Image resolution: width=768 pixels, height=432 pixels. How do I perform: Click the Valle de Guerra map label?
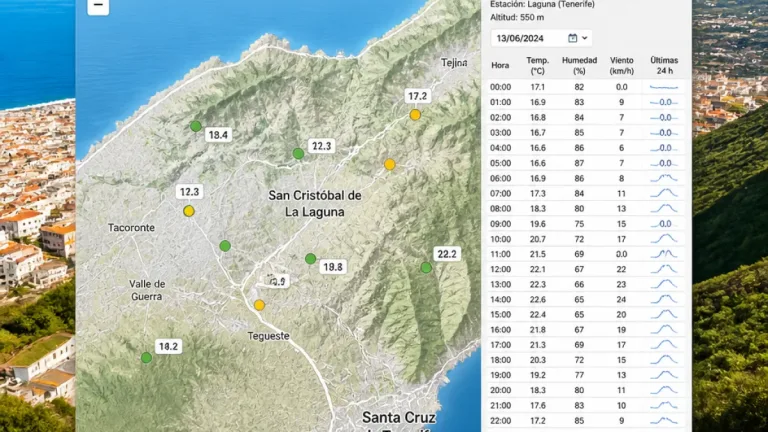[x=147, y=290]
